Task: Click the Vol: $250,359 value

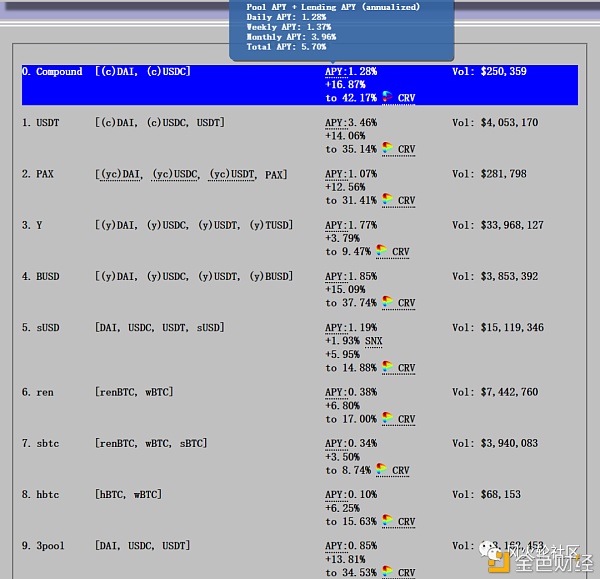Action: click(x=489, y=72)
